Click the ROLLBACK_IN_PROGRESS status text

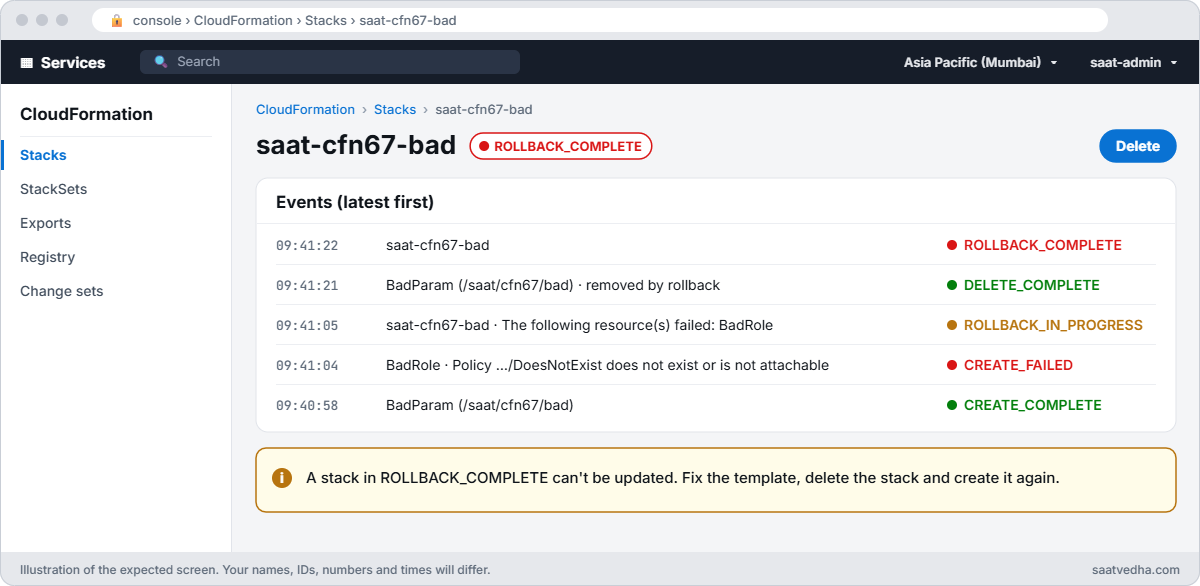[x=1053, y=325]
